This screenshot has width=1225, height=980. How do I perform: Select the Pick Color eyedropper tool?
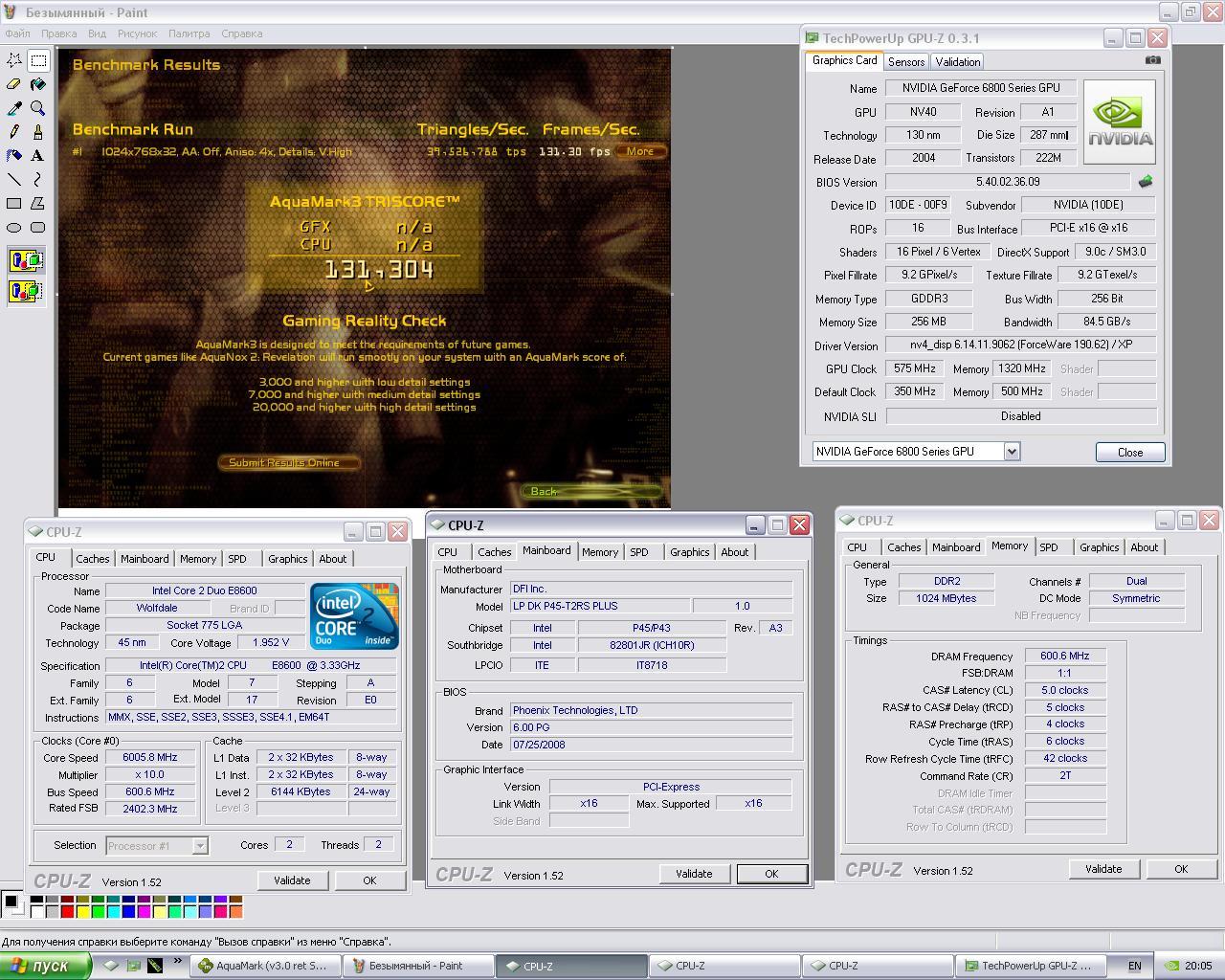tap(14, 108)
